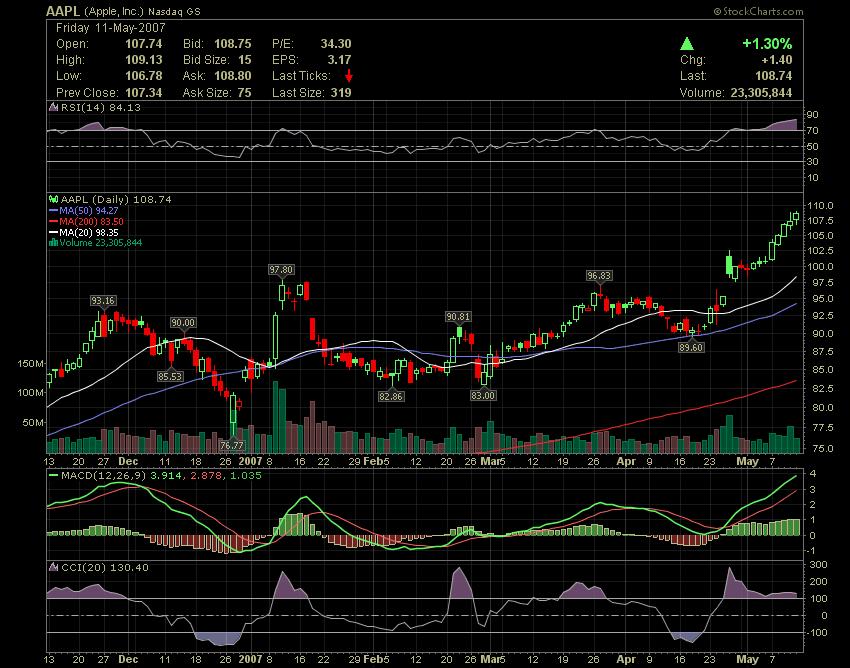The image size is (850, 668).
Task: Click the Bid value 108.75
Action: pyautogui.click(x=233, y=44)
